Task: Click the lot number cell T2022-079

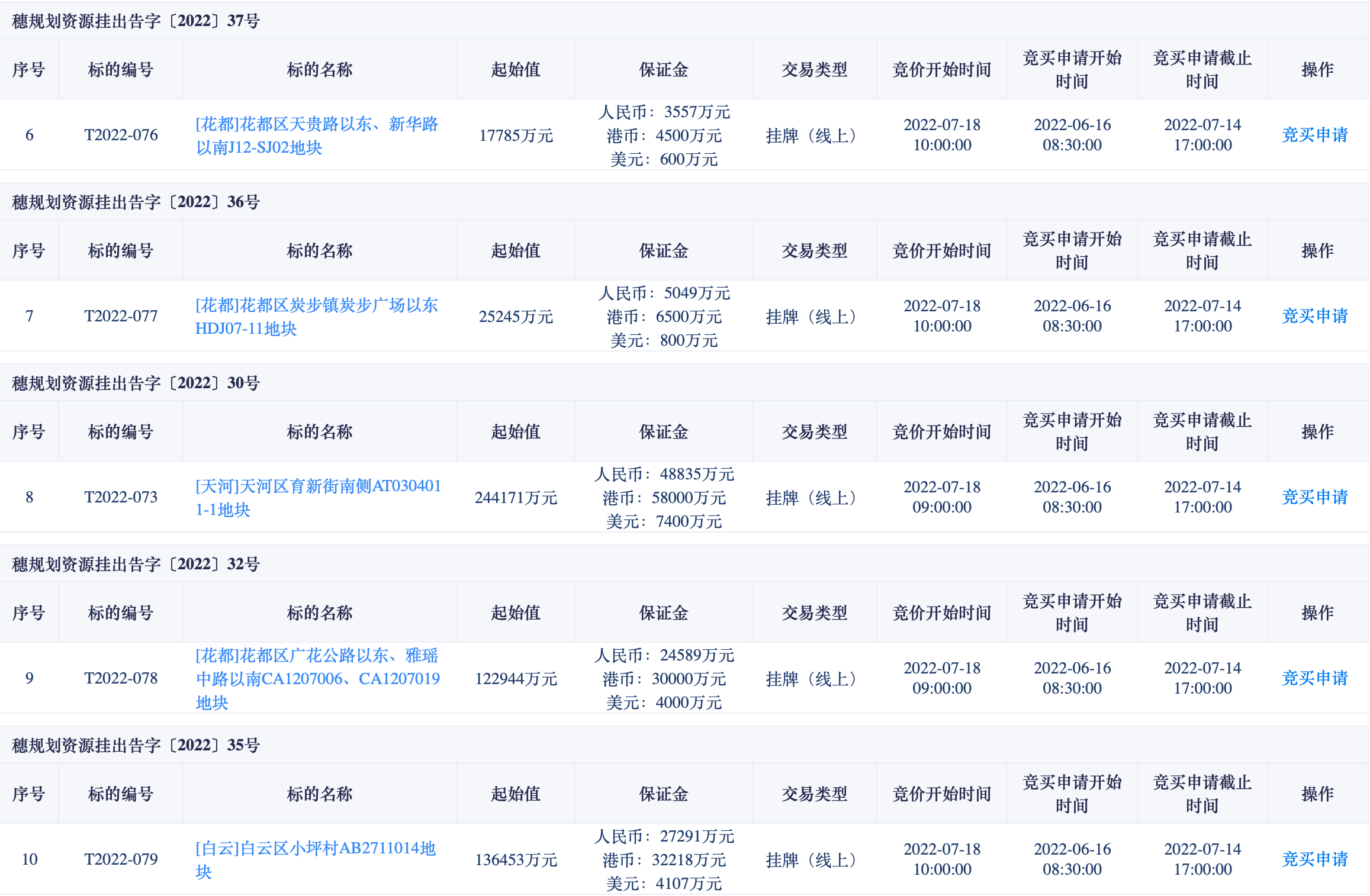Action: click(x=121, y=859)
